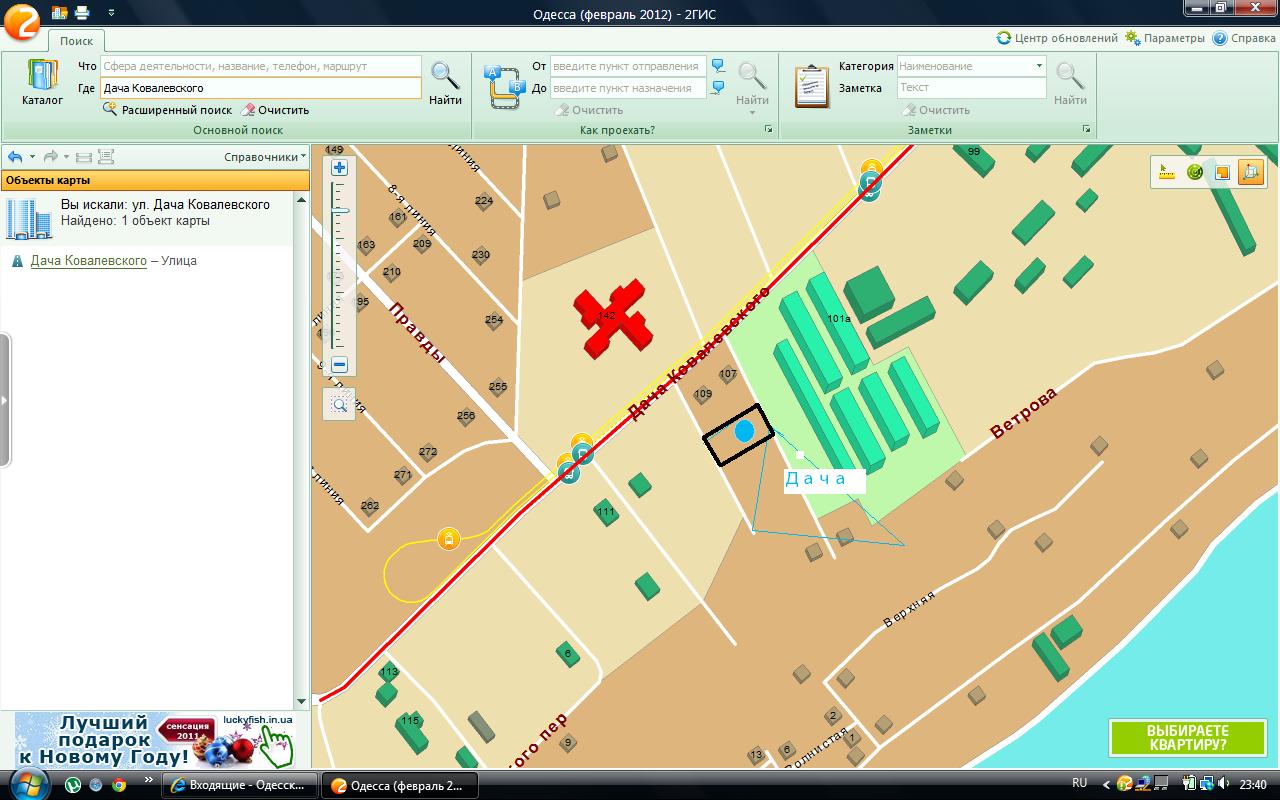This screenshot has width=1280, height=800.
Task: Toggle the orange square map layer button
Action: click(x=1222, y=172)
